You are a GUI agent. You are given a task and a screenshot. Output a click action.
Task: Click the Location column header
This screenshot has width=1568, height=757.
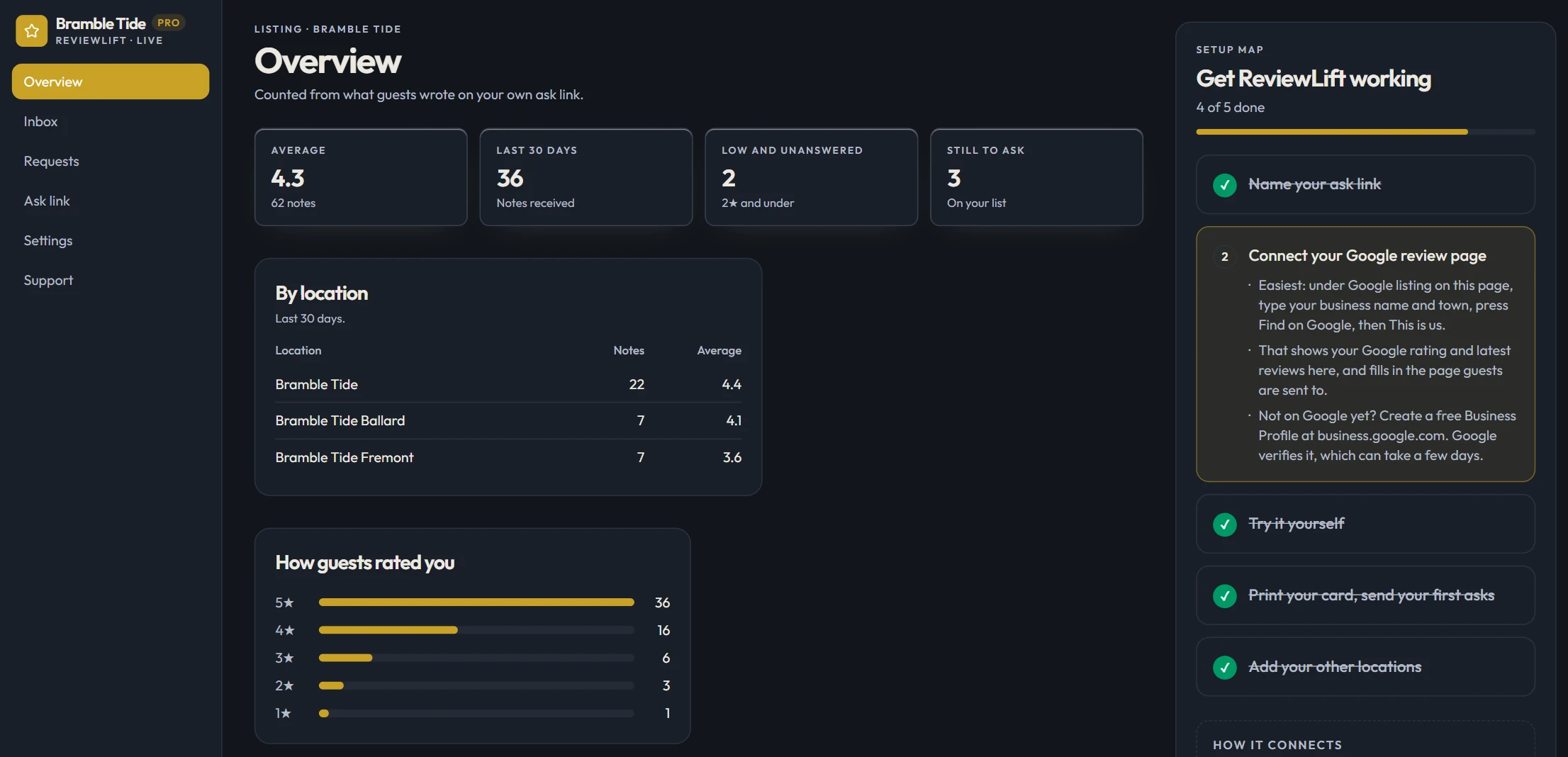tap(298, 350)
